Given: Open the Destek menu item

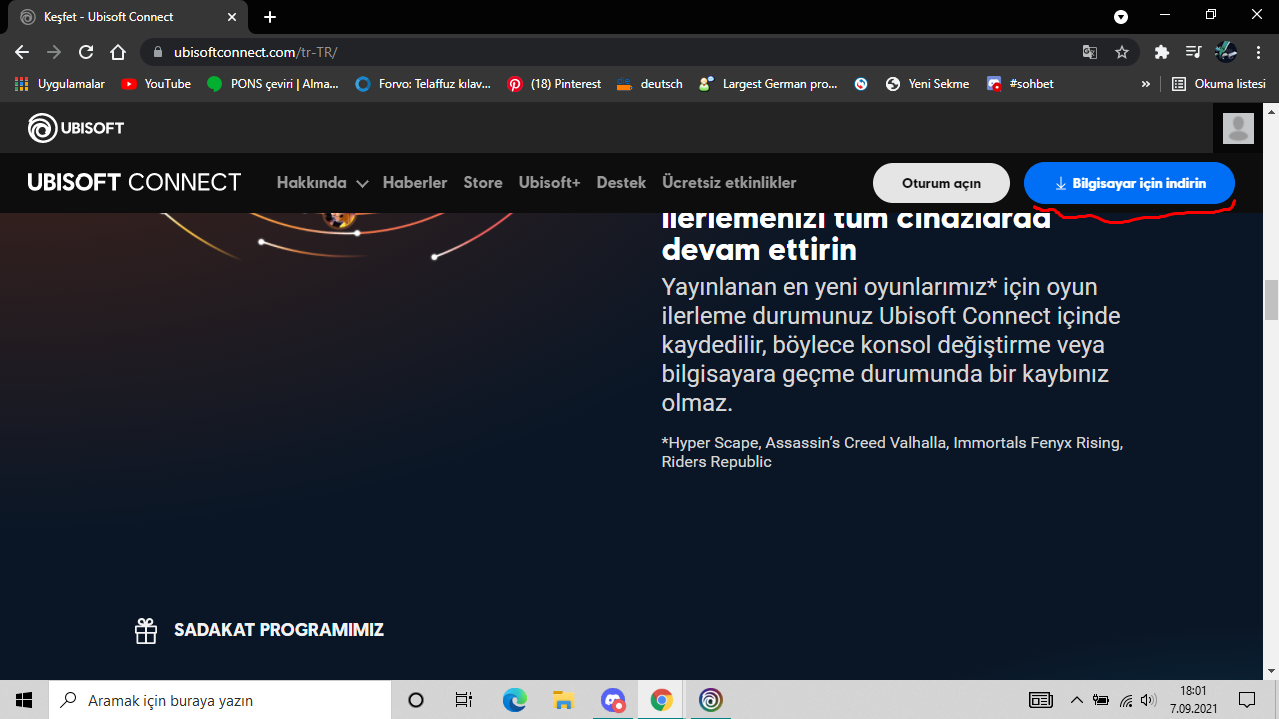Looking at the screenshot, I should 621,183.
